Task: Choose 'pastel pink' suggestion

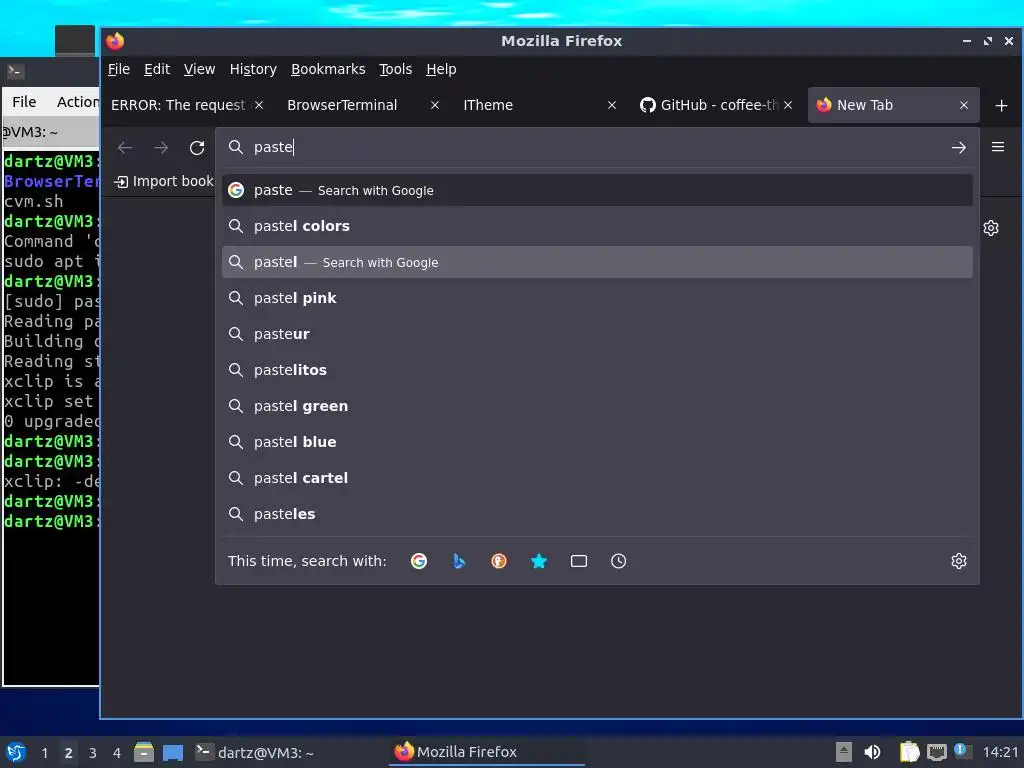Action: pos(597,298)
